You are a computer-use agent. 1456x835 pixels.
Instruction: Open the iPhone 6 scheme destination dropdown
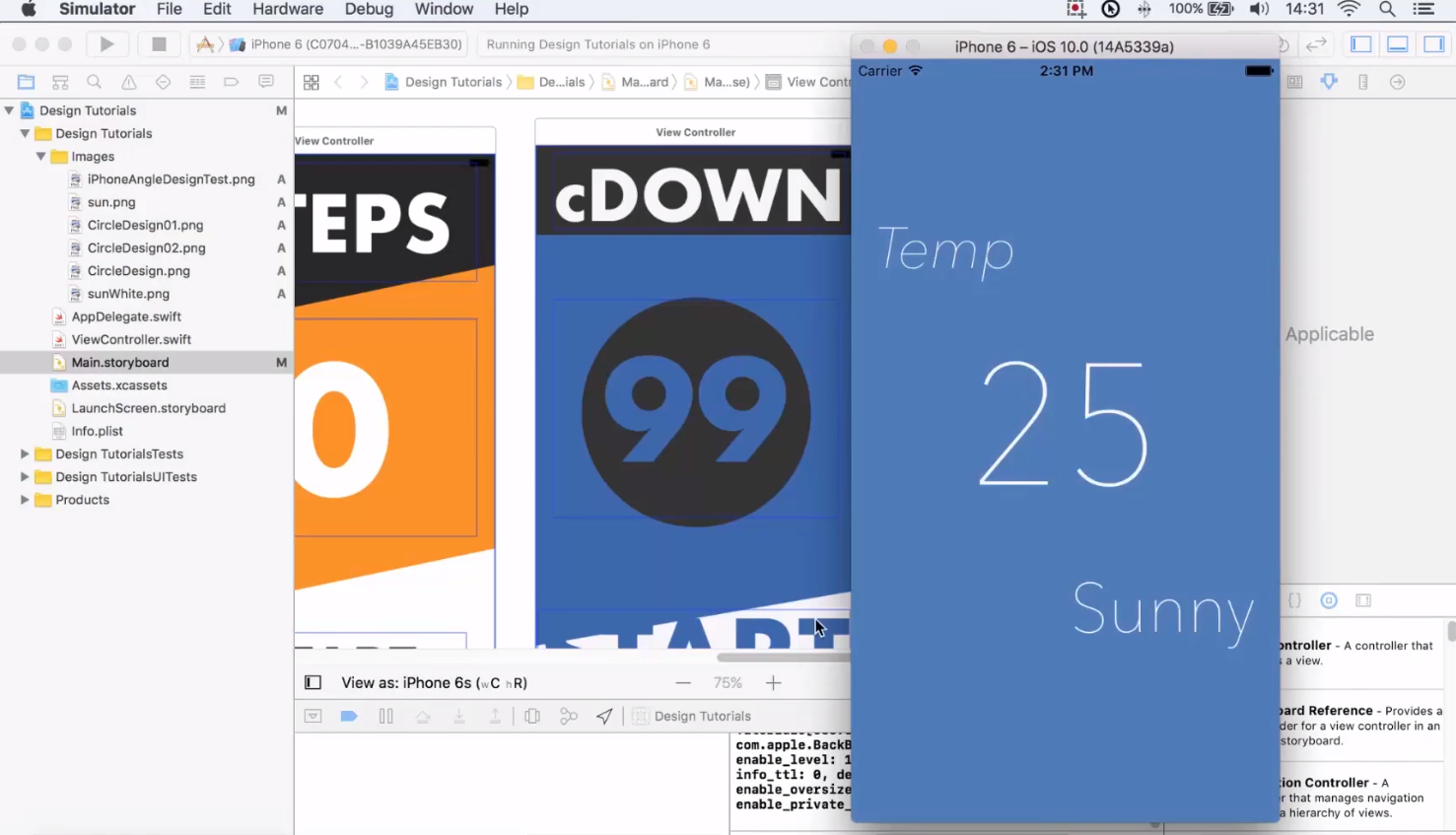346,44
